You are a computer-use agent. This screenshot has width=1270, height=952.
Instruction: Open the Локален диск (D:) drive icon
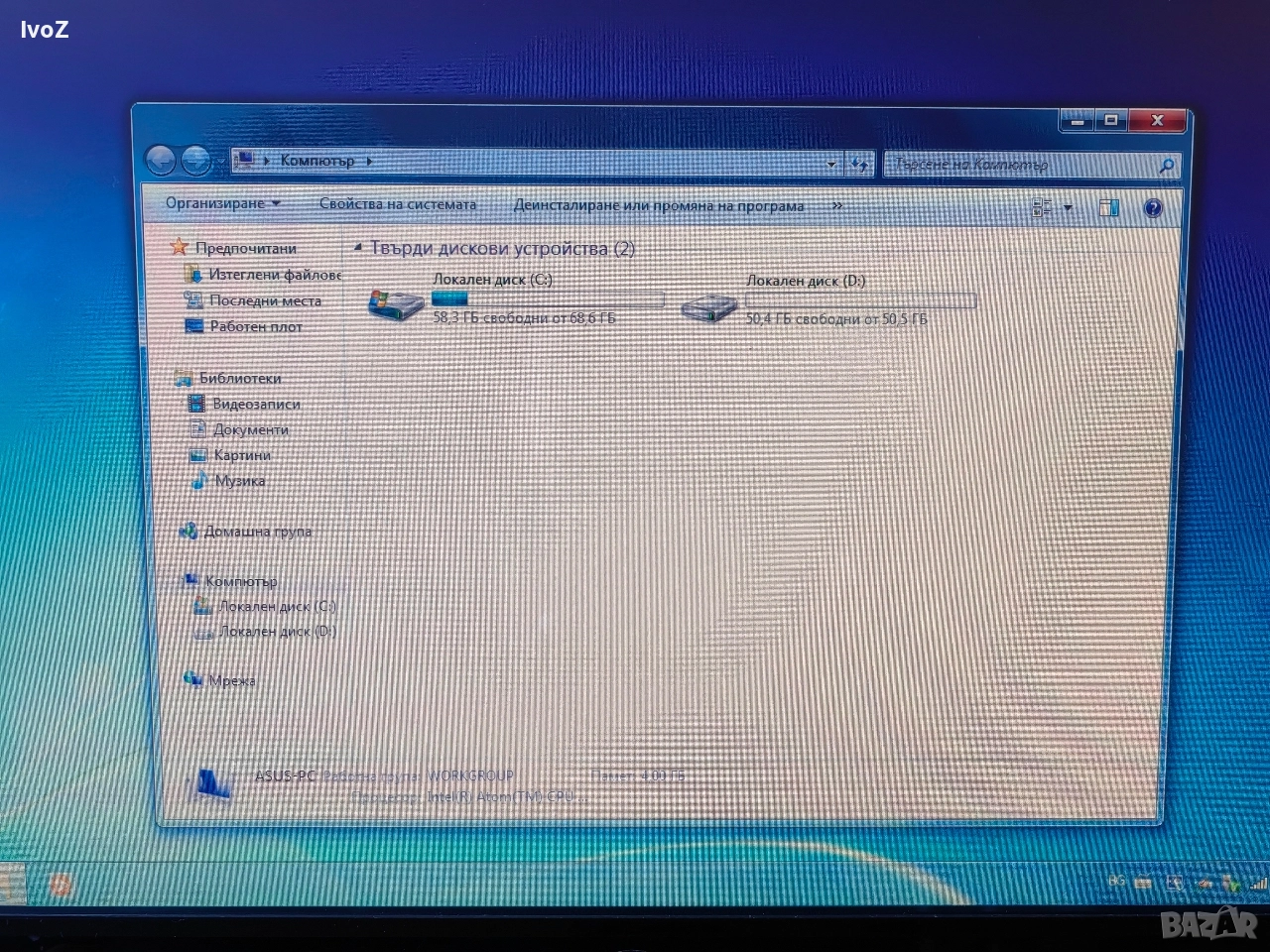click(x=707, y=305)
